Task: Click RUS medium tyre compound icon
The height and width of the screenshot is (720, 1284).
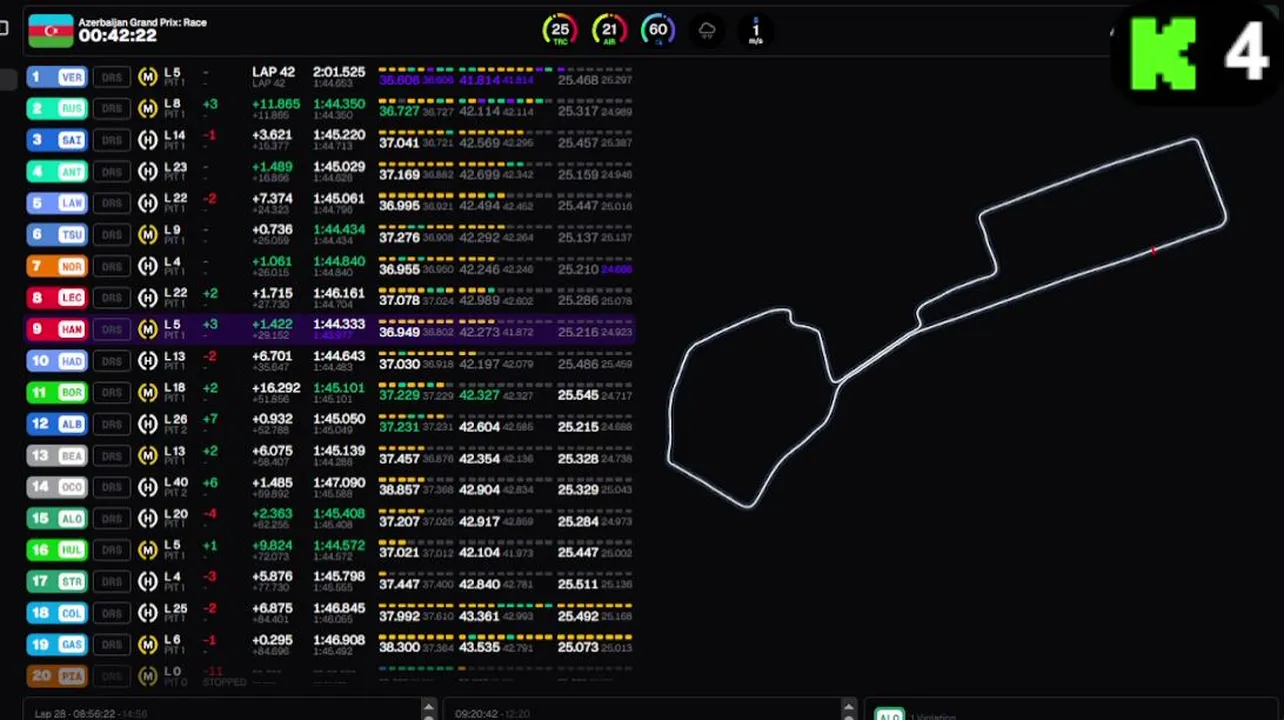Action: (148, 108)
